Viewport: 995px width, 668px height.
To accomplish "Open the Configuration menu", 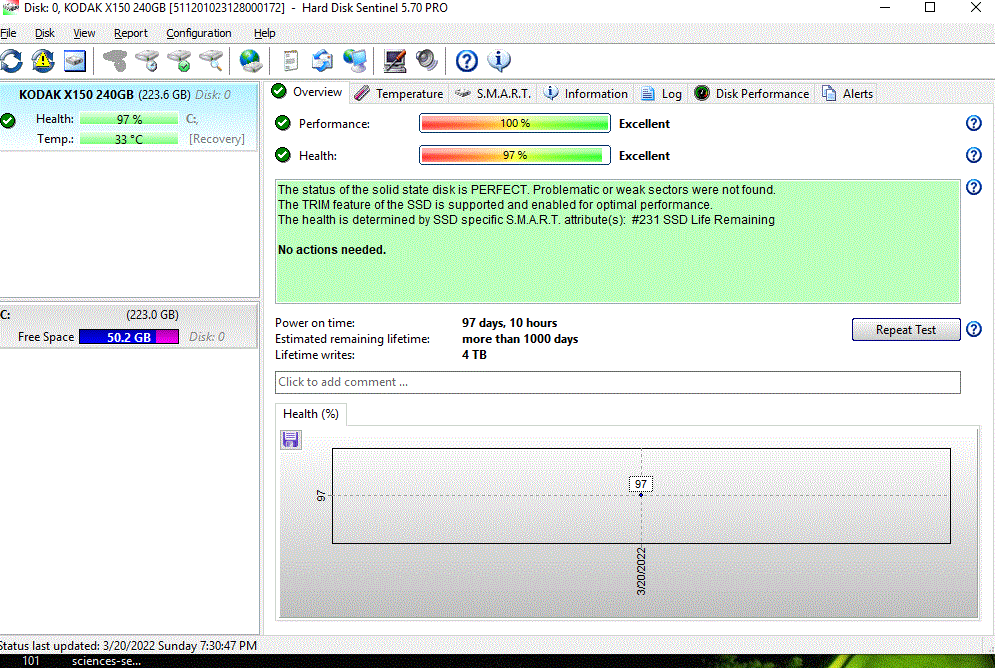I will point(199,33).
